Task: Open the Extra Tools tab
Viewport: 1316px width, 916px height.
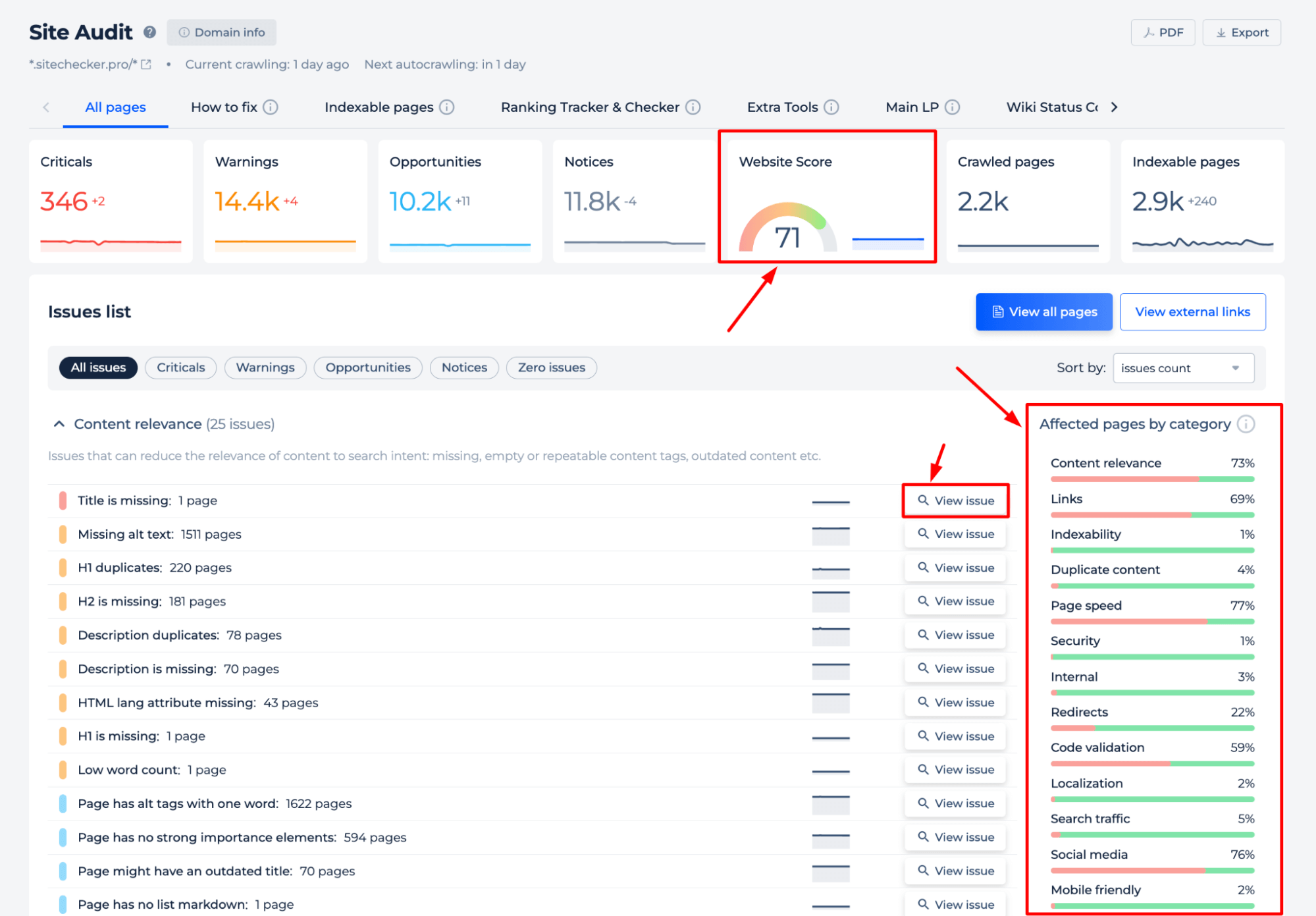Action: click(782, 107)
